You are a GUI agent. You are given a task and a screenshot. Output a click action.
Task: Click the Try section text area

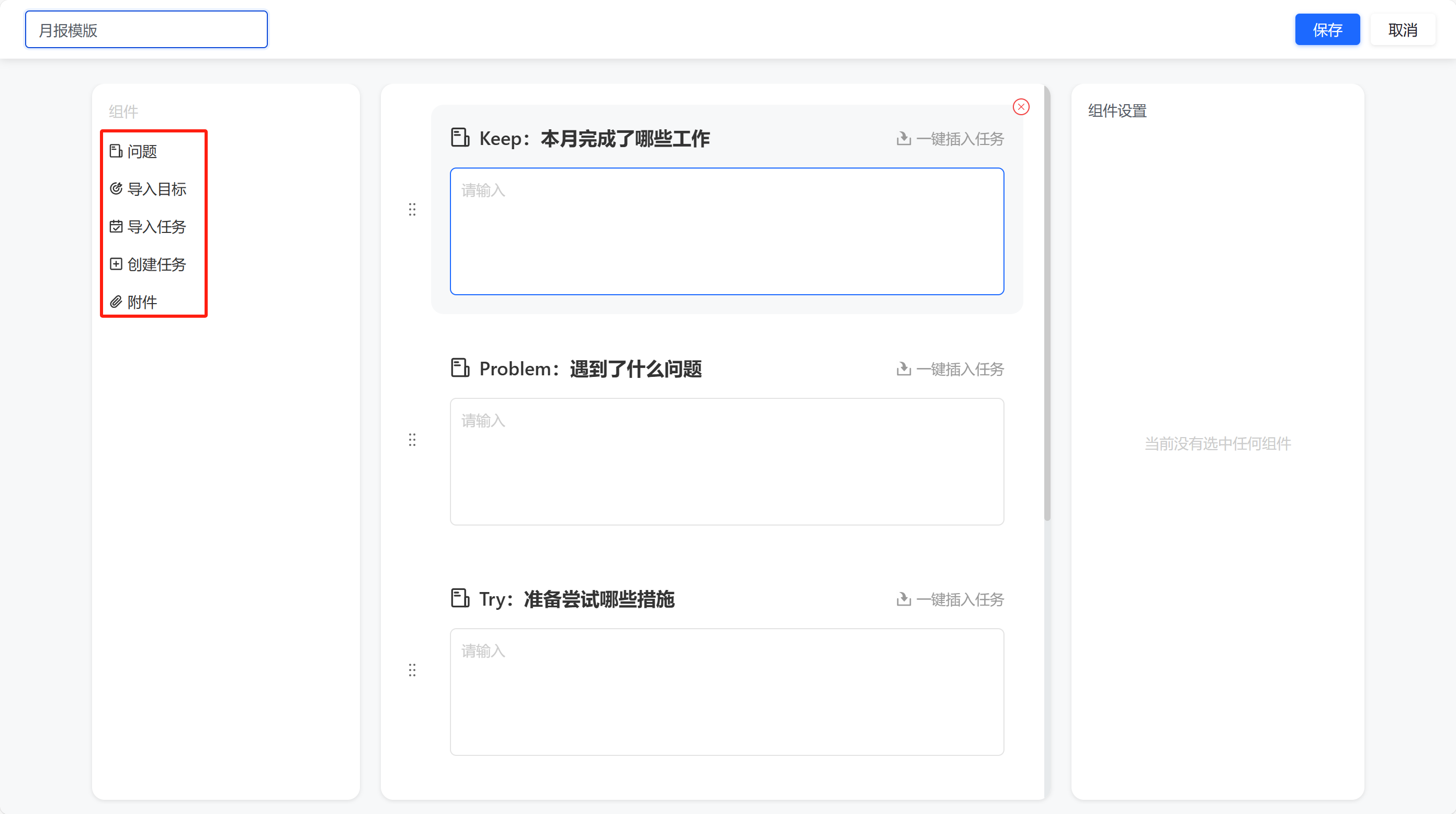click(727, 692)
